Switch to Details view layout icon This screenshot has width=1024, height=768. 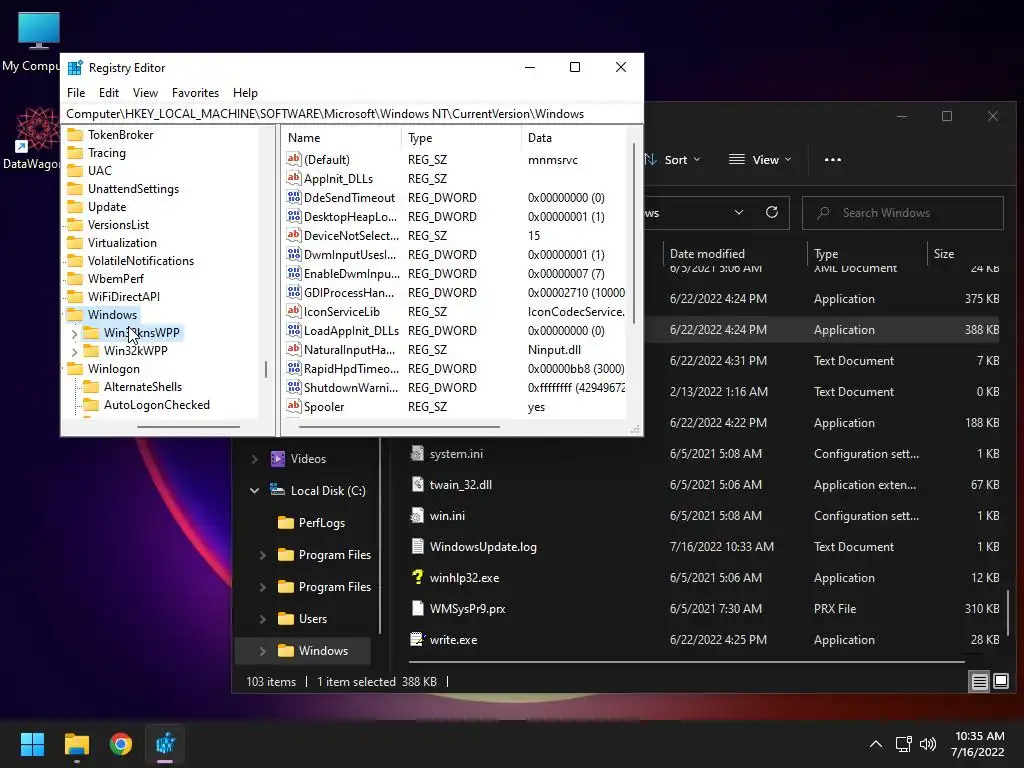coord(980,682)
